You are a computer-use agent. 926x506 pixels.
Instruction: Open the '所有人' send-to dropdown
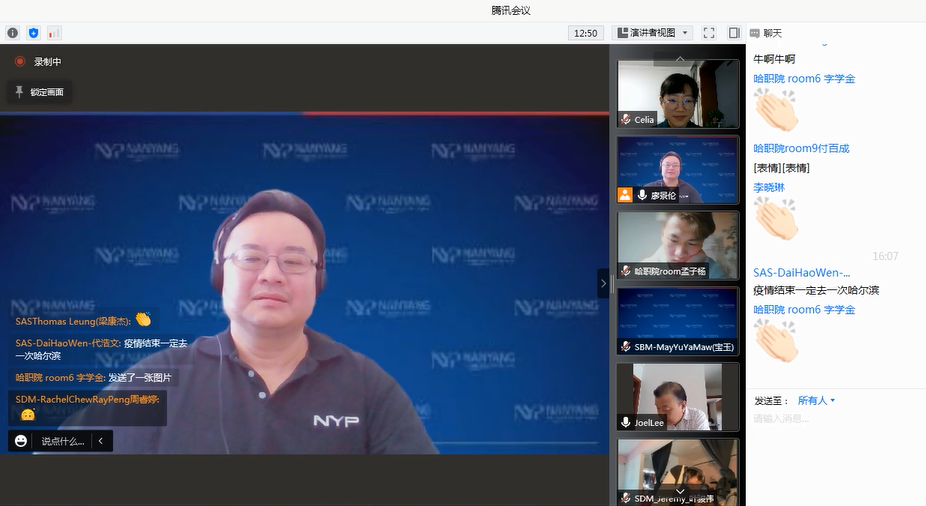(x=816, y=400)
